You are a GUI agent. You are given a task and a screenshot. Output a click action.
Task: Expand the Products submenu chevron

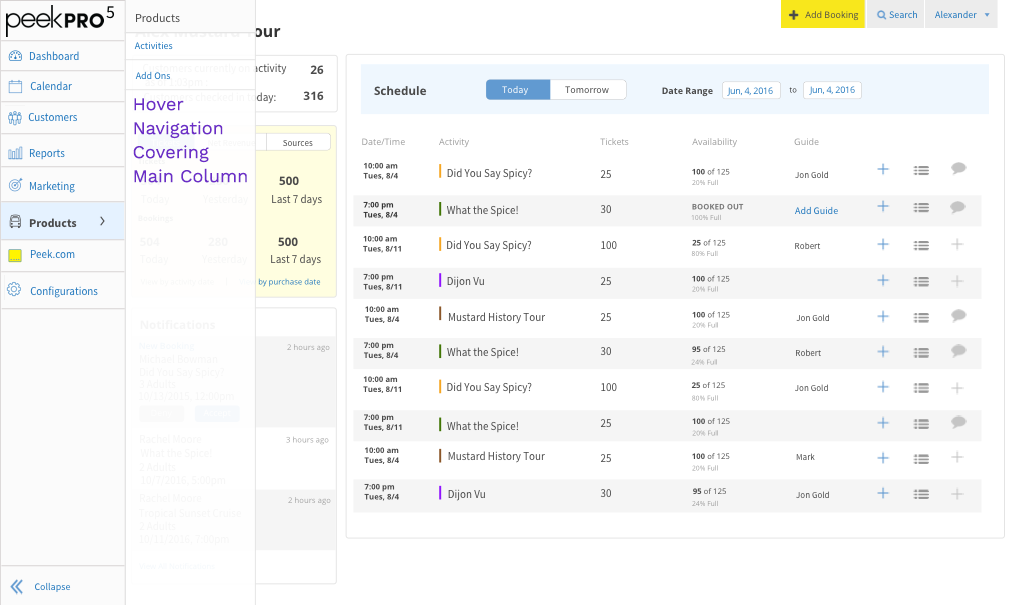pyautogui.click(x=103, y=221)
